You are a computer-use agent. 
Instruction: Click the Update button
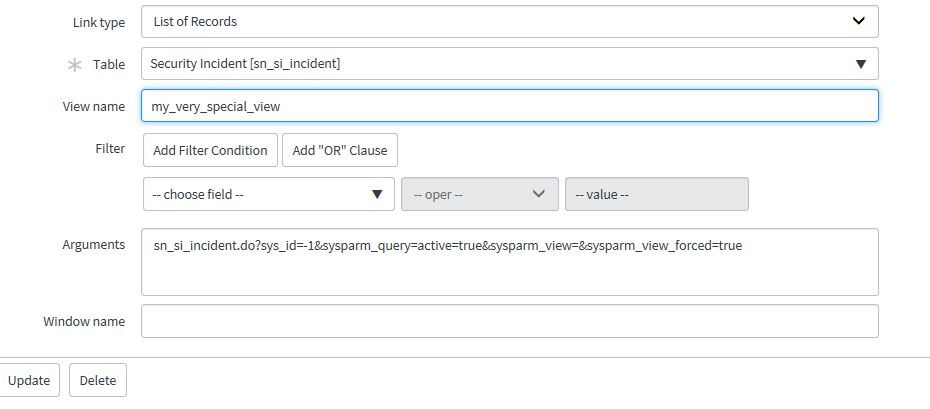click(29, 380)
